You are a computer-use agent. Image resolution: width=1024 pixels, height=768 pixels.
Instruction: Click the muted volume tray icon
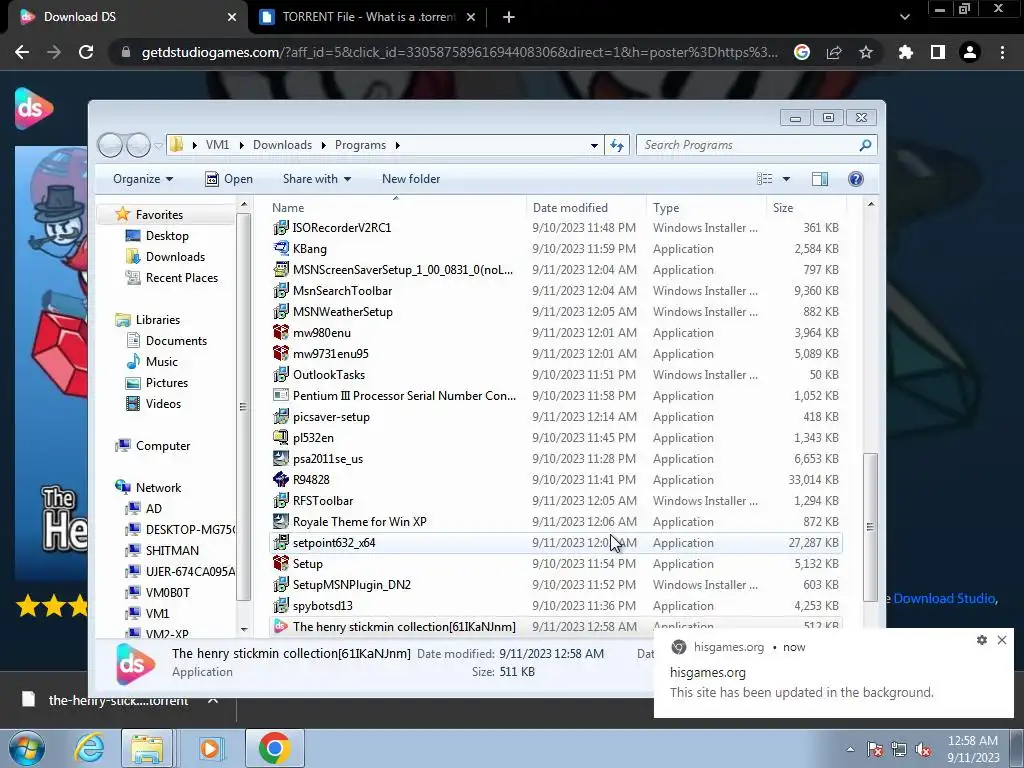[923, 750]
